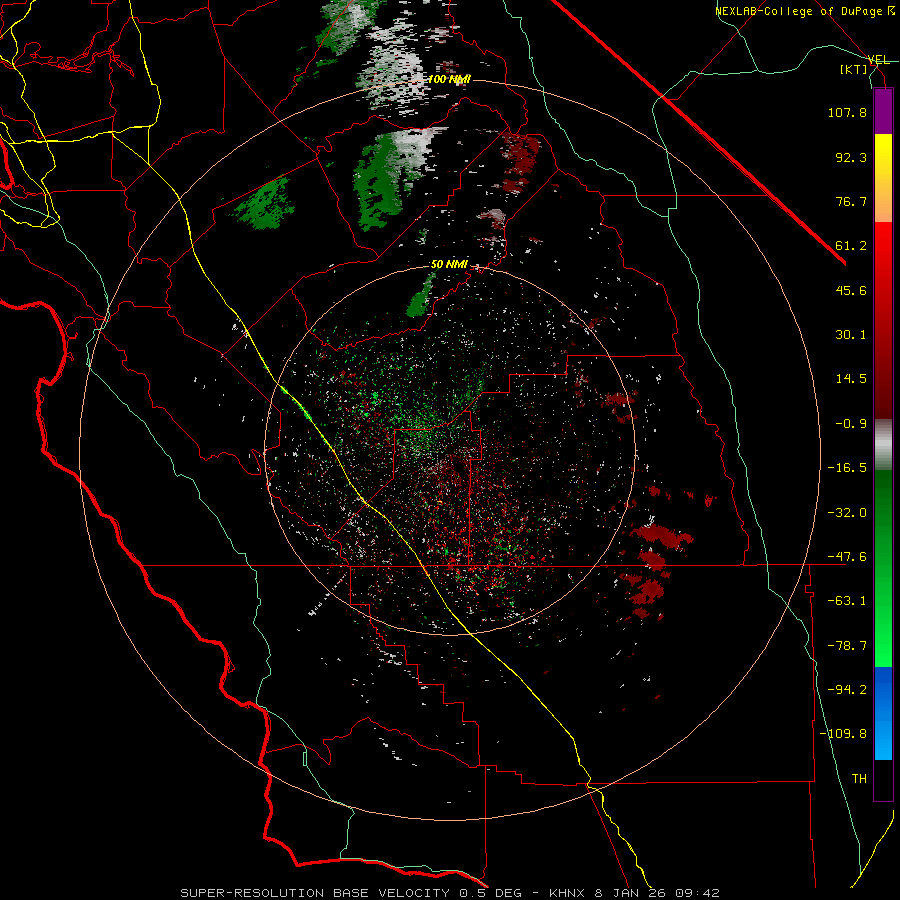Click the 45.6 scale value

tap(851, 290)
